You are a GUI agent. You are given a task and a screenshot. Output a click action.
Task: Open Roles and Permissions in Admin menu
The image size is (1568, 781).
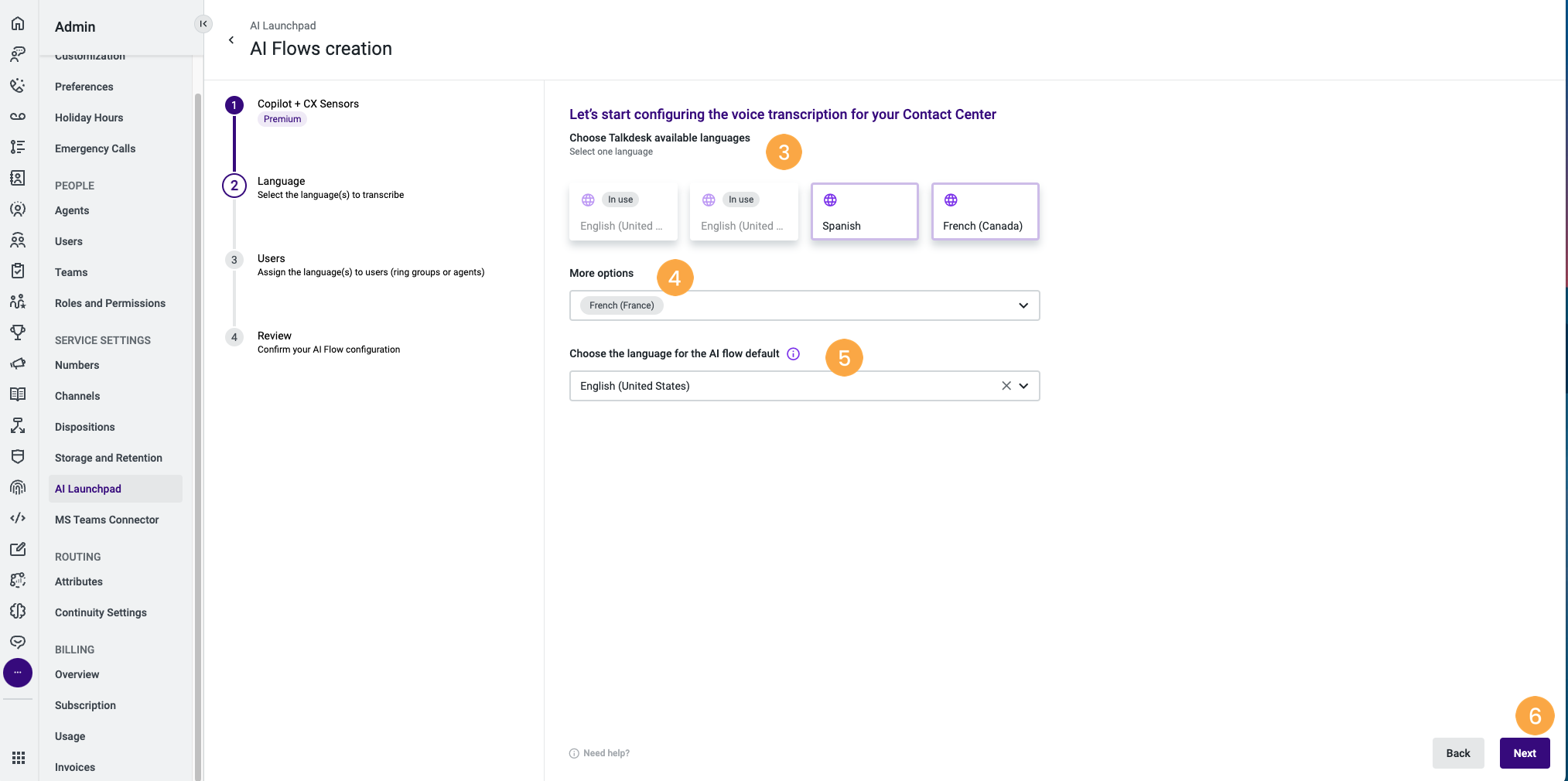(x=110, y=303)
